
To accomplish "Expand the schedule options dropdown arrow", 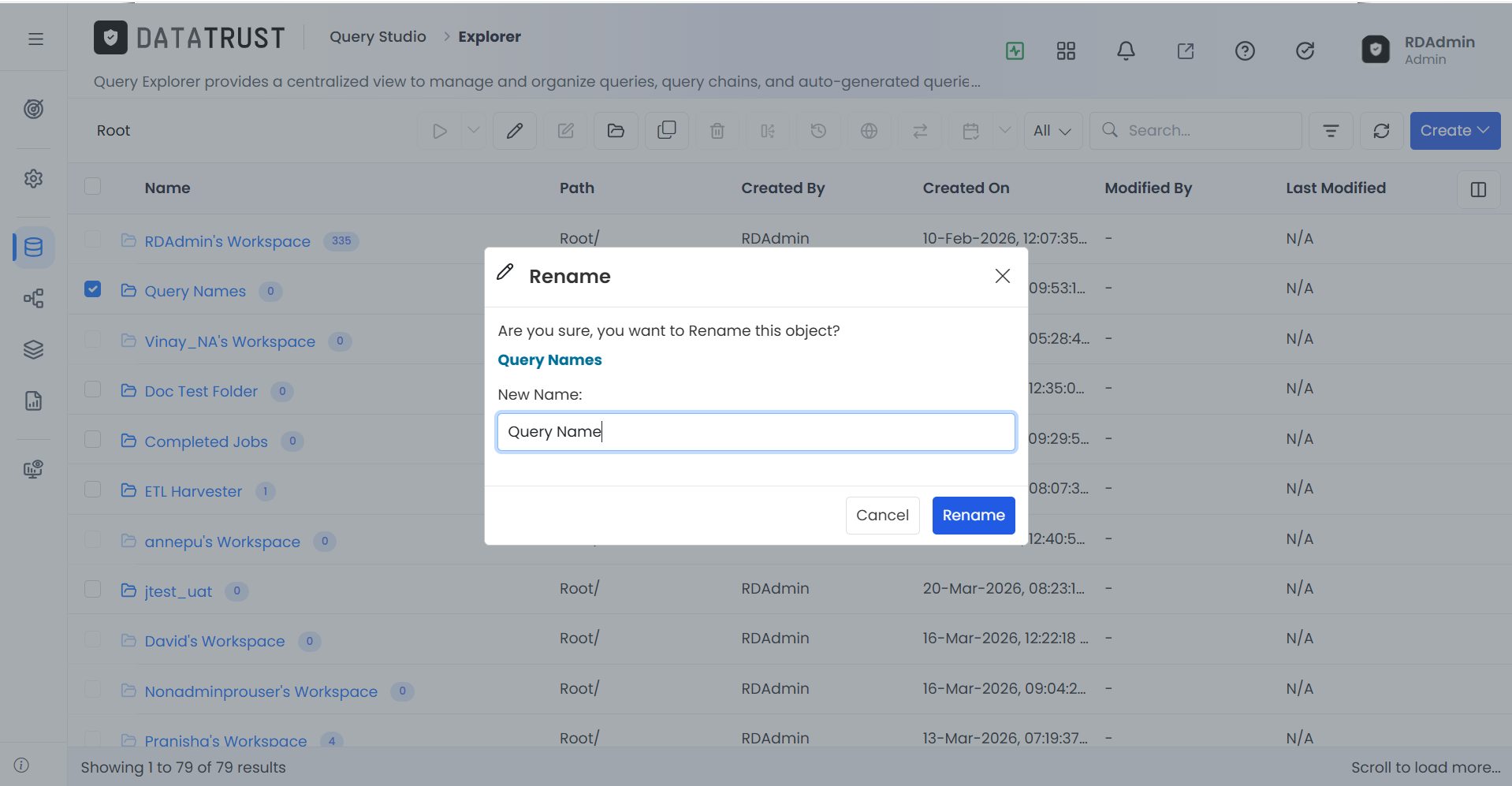I will pos(1004,130).
